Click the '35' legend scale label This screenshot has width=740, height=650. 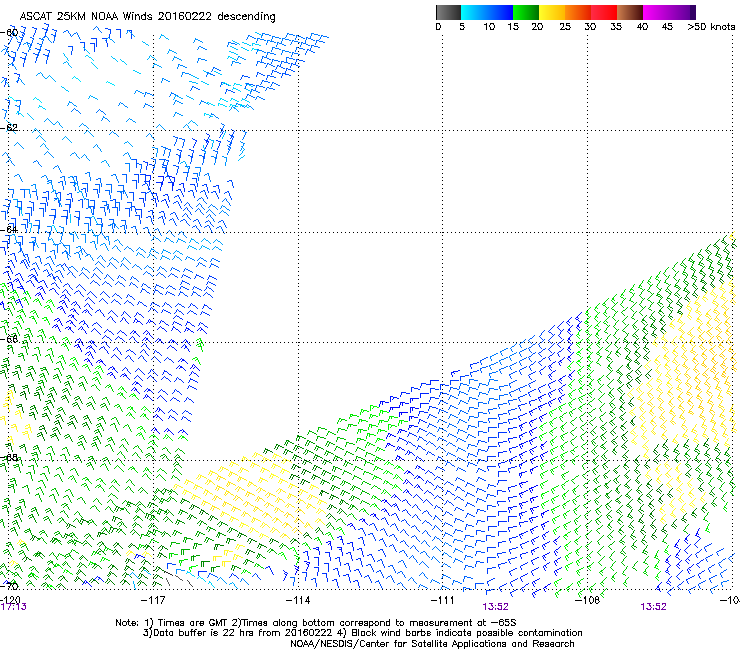(x=616, y=27)
